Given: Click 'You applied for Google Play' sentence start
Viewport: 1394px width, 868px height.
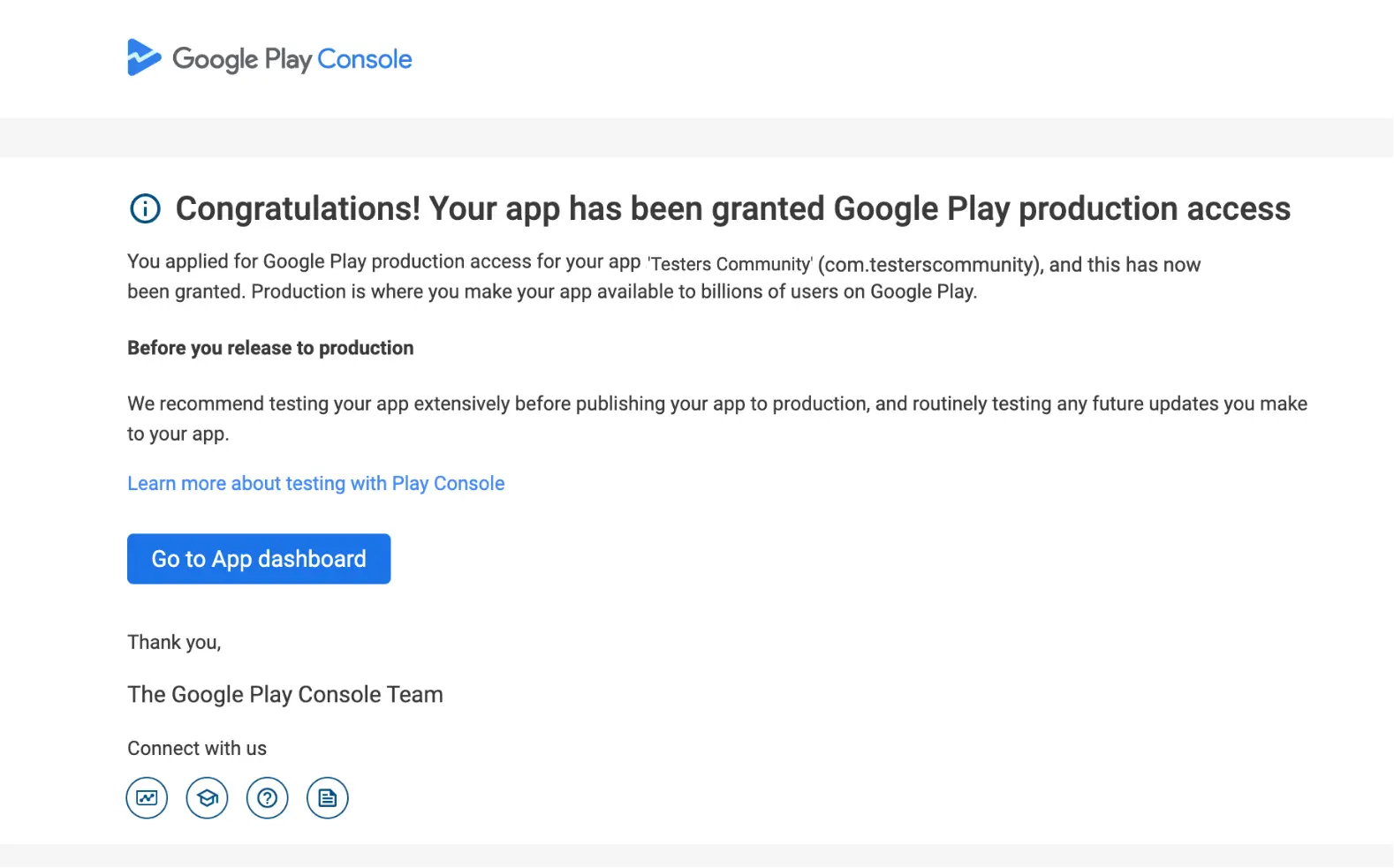Looking at the screenshot, I should 247,262.
